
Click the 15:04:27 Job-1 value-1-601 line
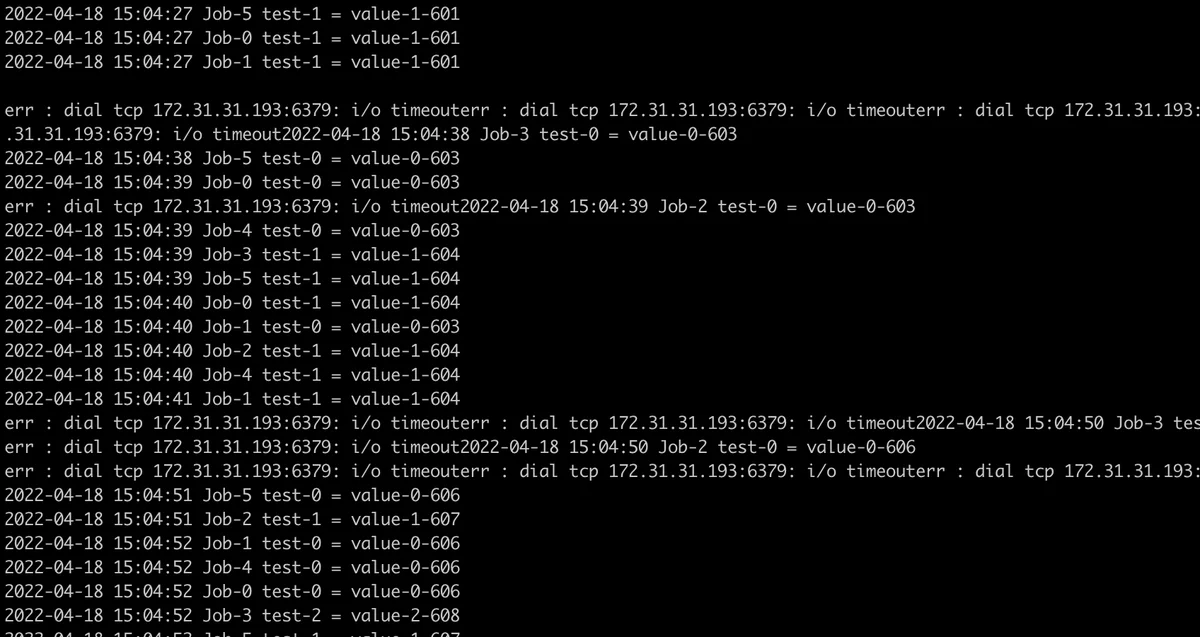tap(232, 62)
